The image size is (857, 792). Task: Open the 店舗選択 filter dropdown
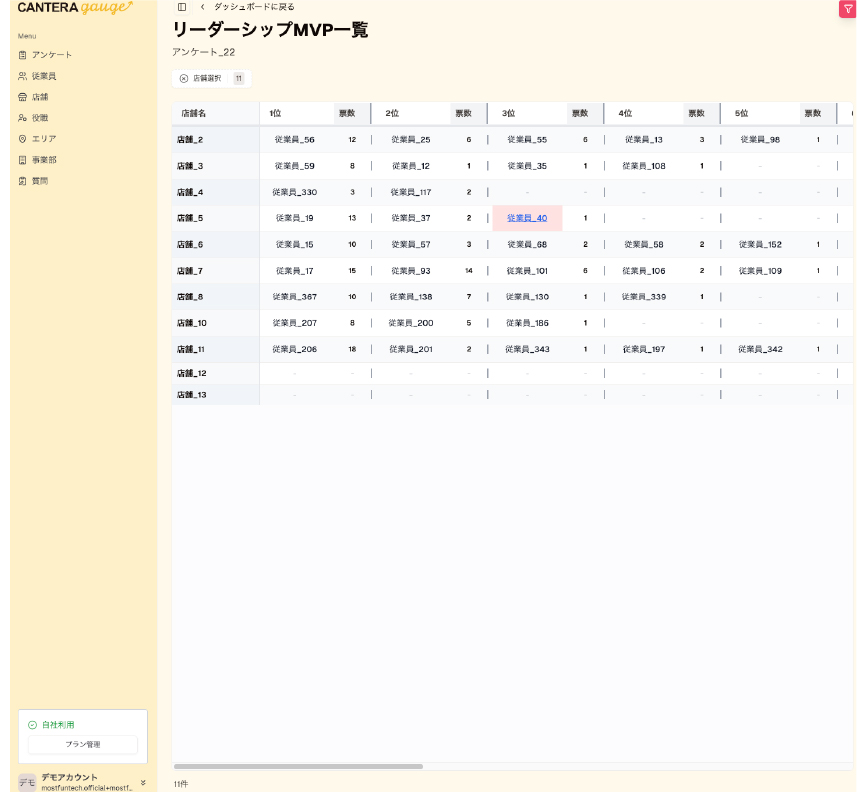click(208, 78)
